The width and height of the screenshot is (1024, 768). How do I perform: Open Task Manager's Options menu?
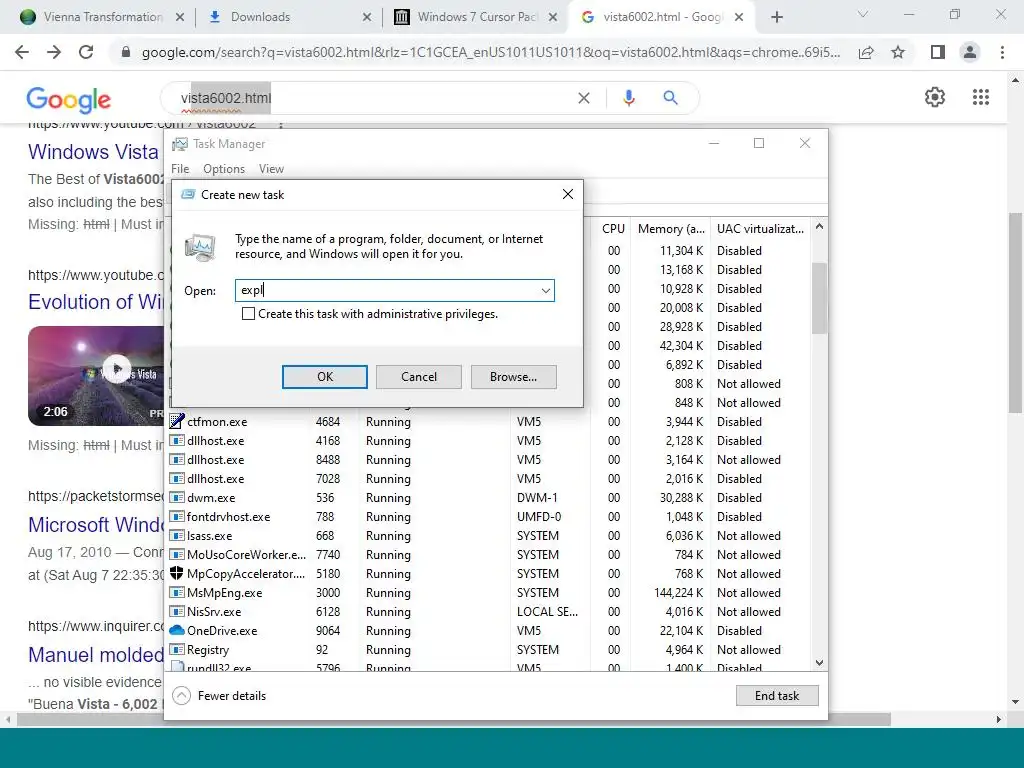(x=224, y=168)
